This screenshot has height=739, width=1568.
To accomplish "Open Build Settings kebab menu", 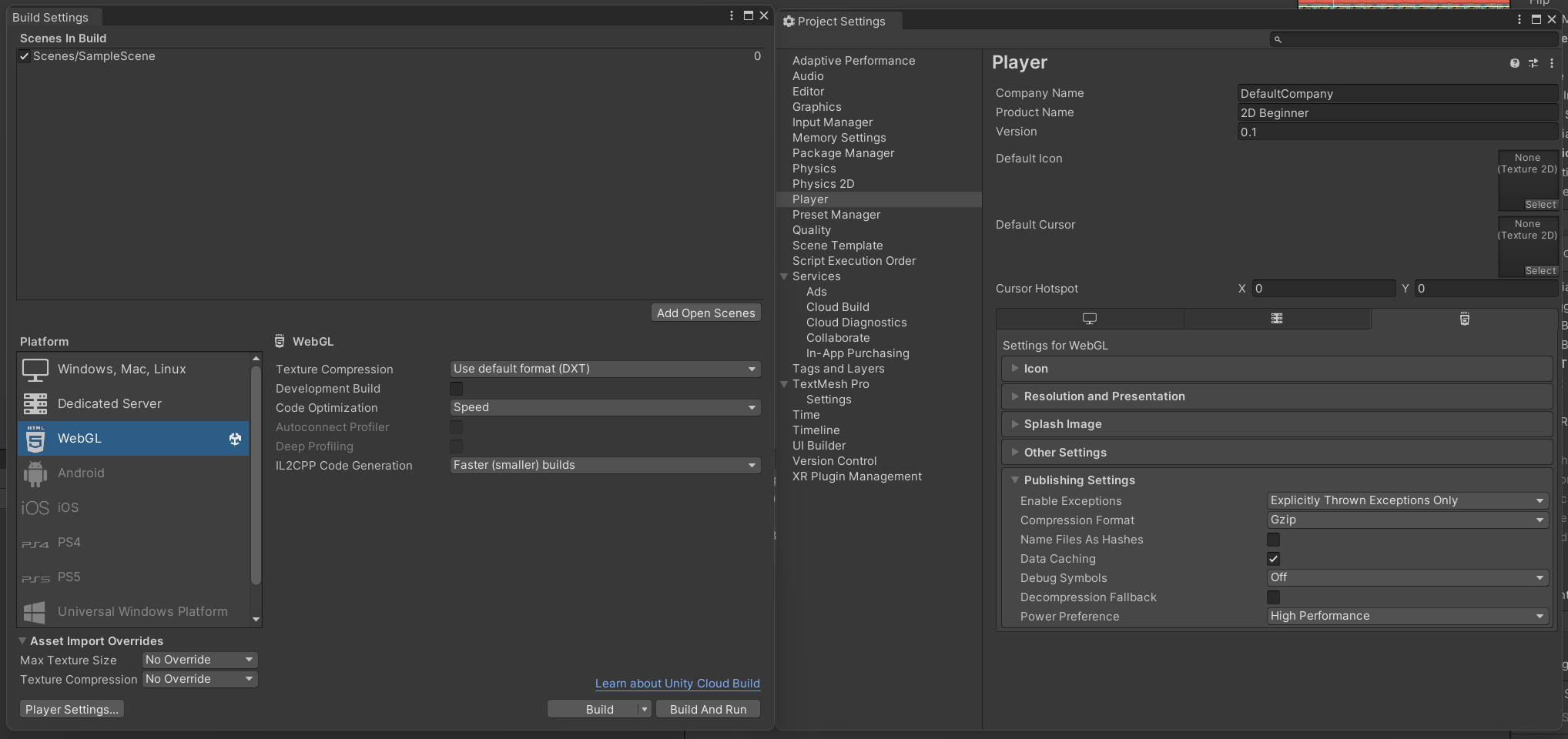I will point(732,15).
